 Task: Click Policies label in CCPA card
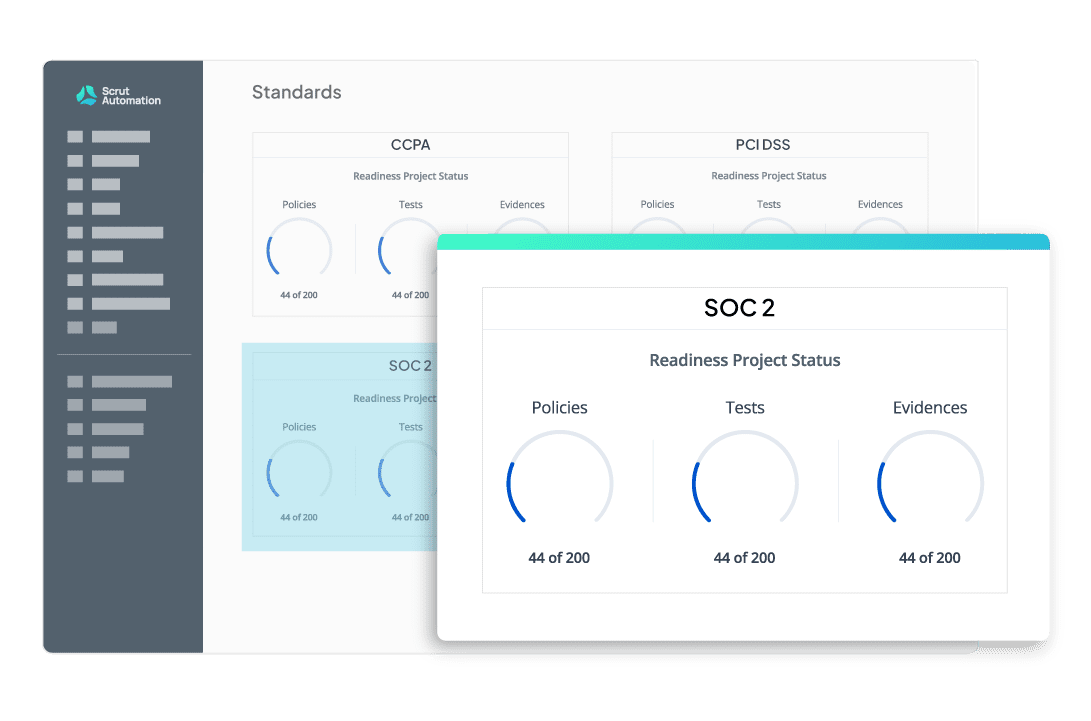[299, 205]
